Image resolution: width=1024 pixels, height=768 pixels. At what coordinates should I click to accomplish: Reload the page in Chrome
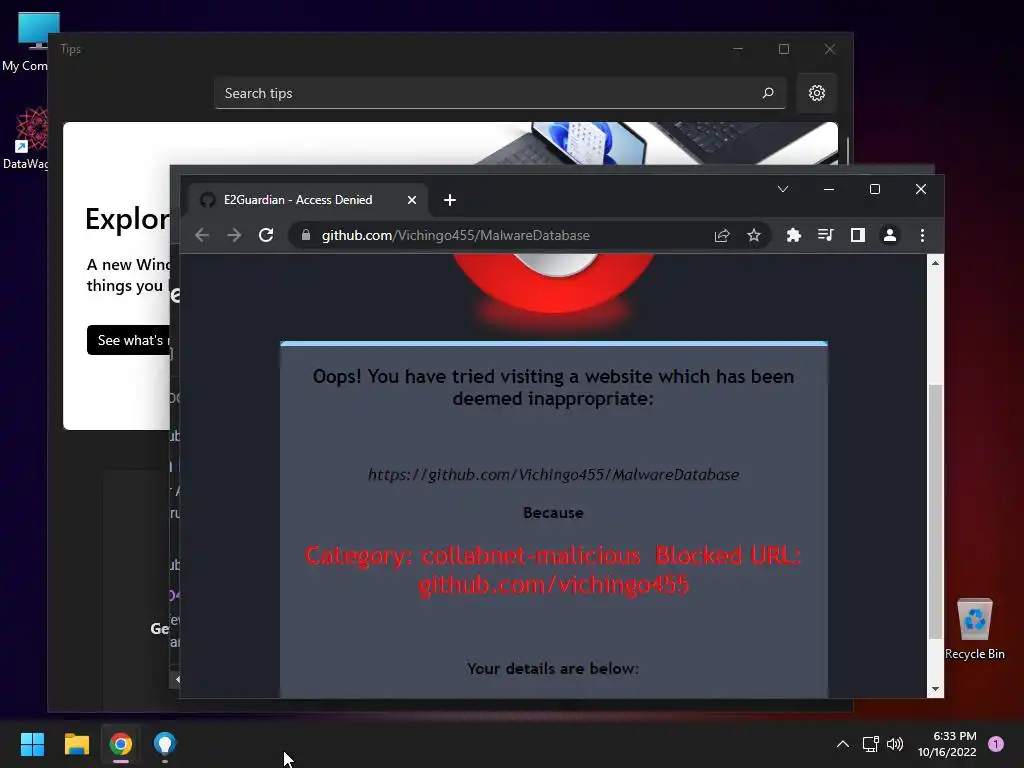pos(266,235)
